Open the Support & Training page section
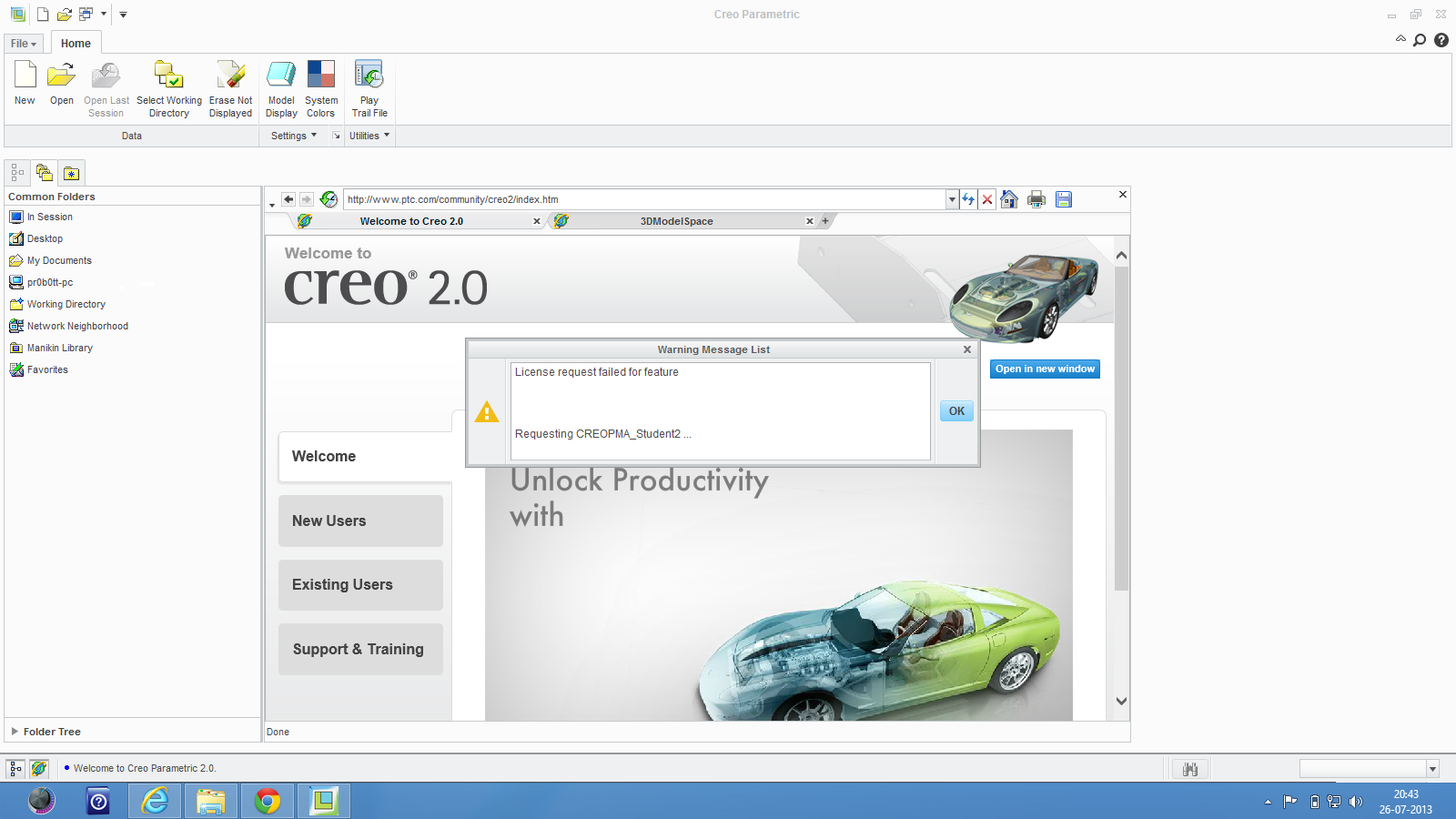1456x819 pixels. tap(360, 649)
